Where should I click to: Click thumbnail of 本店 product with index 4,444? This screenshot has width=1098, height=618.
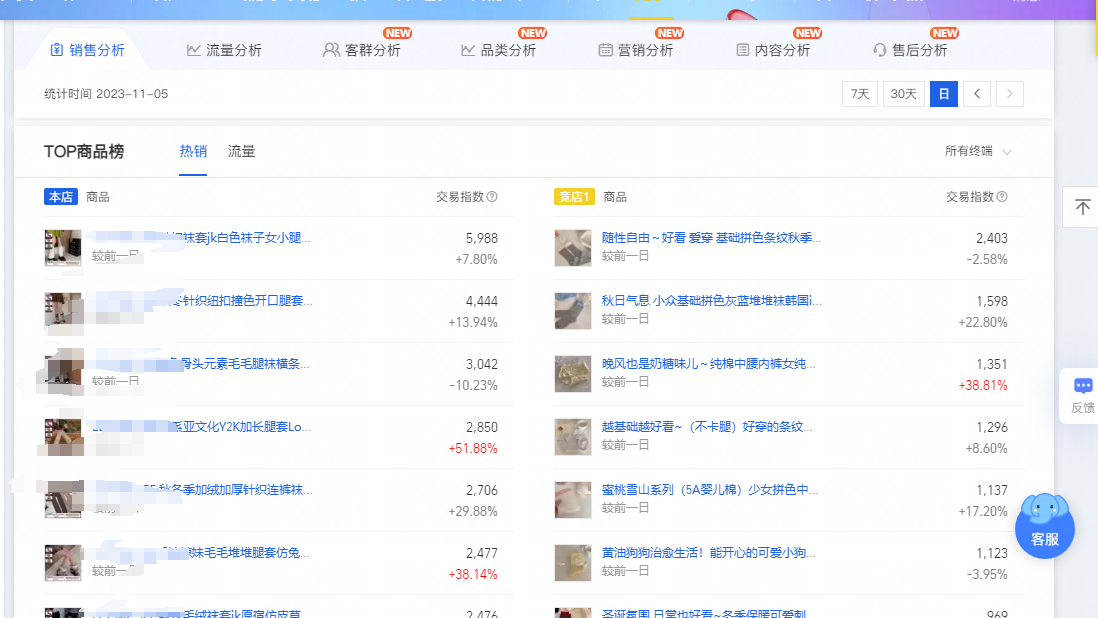coord(63,311)
